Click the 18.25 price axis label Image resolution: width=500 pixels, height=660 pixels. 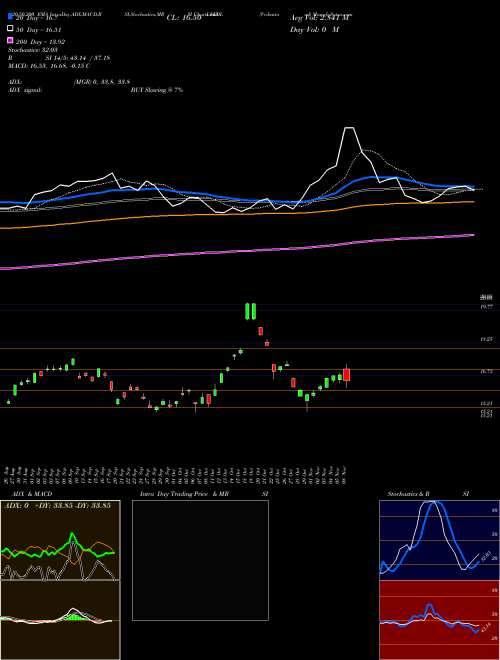click(x=486, y=339)
